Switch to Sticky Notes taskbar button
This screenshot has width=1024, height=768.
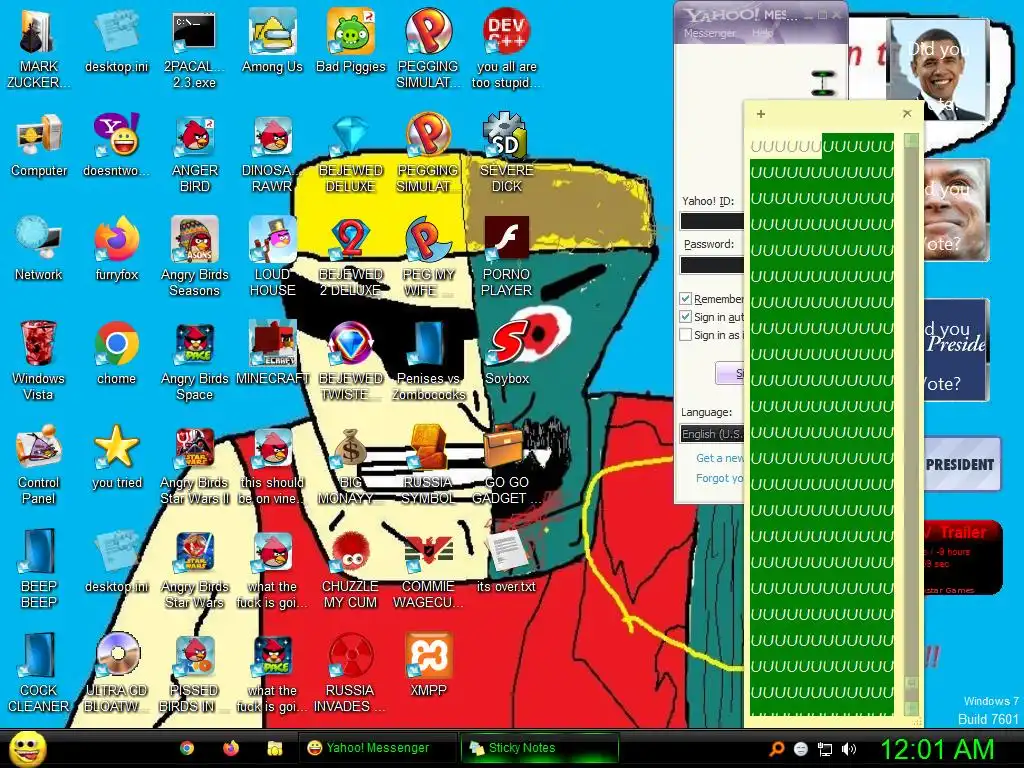coord(539,748)
